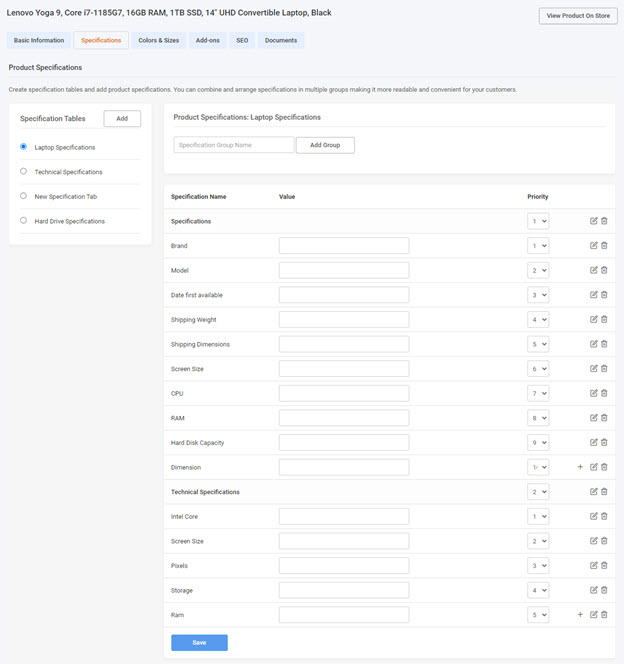This screenshot has height=664, width=624.
Task: Open priority dropdown for Technical Specifications group
Action: [538, 492]
